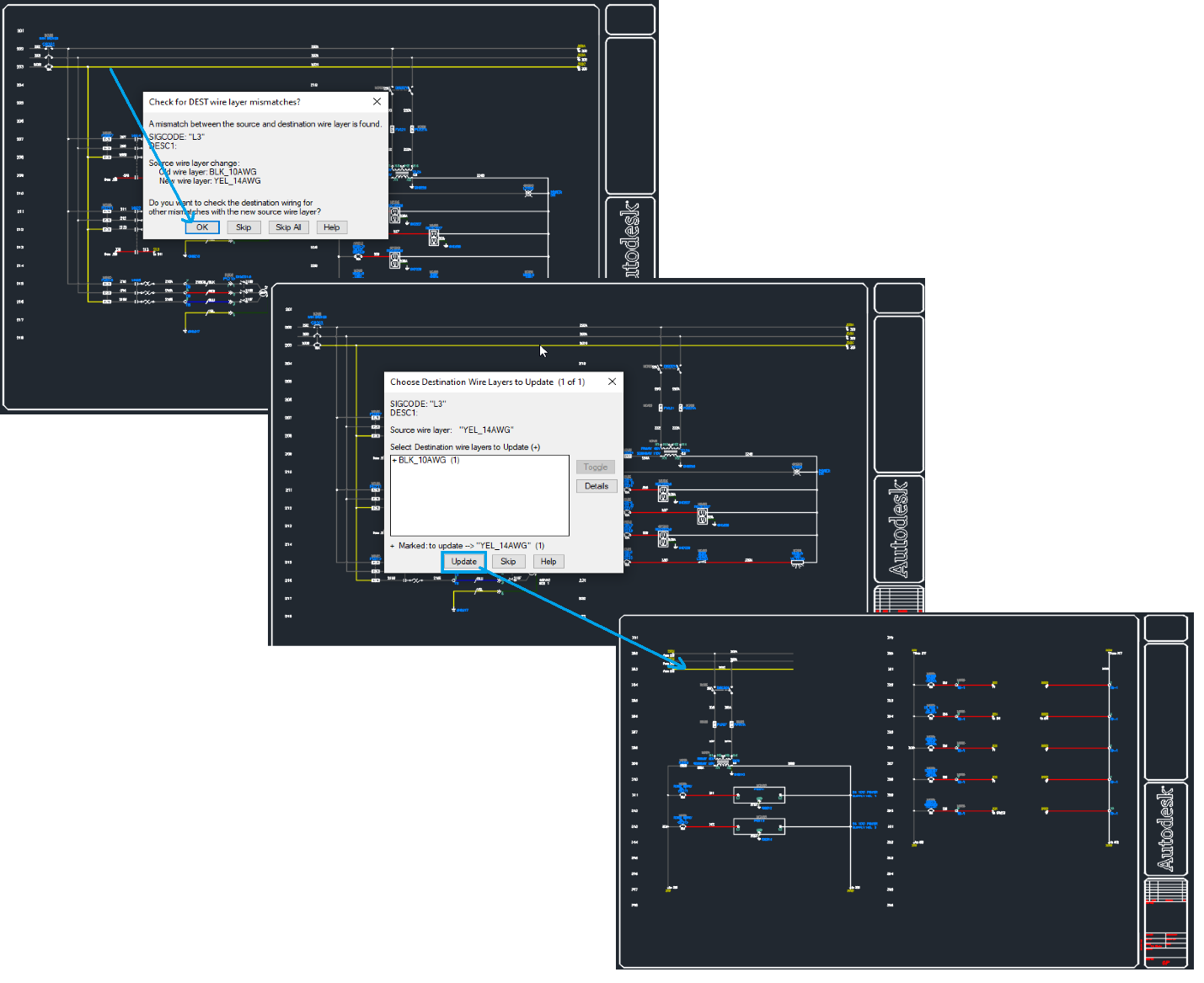
Task: Expand the BLK_10AWG layer entry
Action: [394, 460]
